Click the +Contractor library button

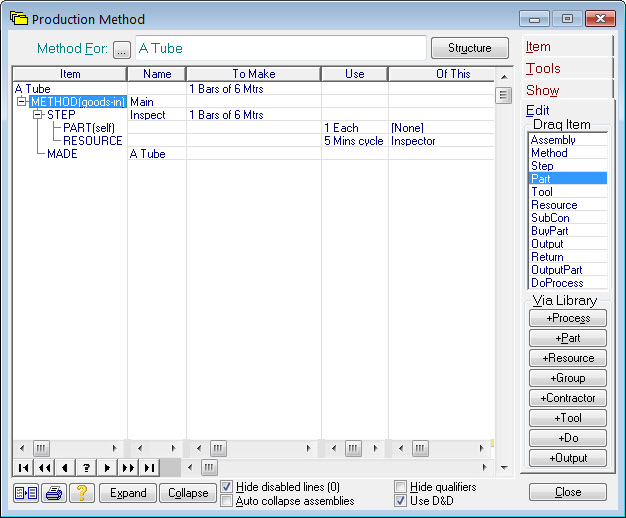pos(568,398)
